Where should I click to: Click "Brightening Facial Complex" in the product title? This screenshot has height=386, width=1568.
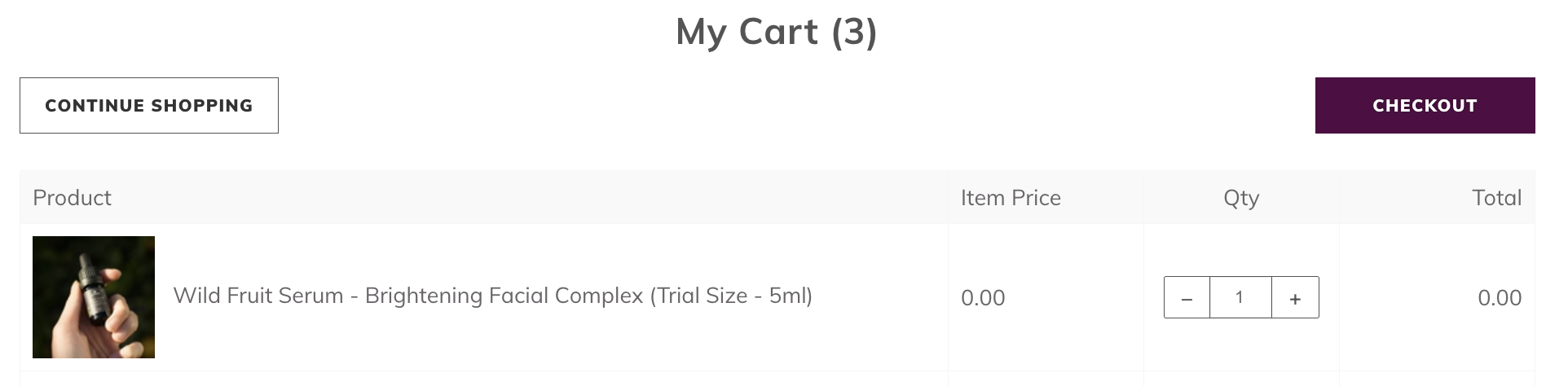(x=504, y=296)
